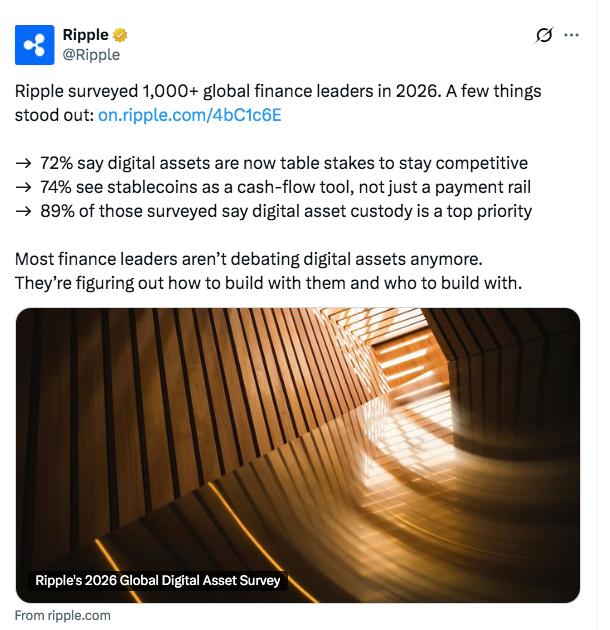
Task: Click the "stood out:" text before the link
Action: click(x=54, y=115)
